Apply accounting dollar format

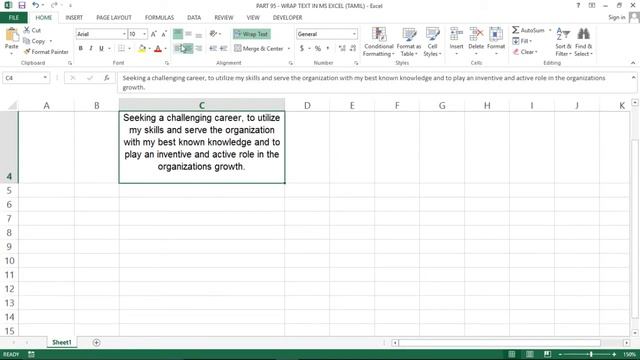tap(302, 49)
